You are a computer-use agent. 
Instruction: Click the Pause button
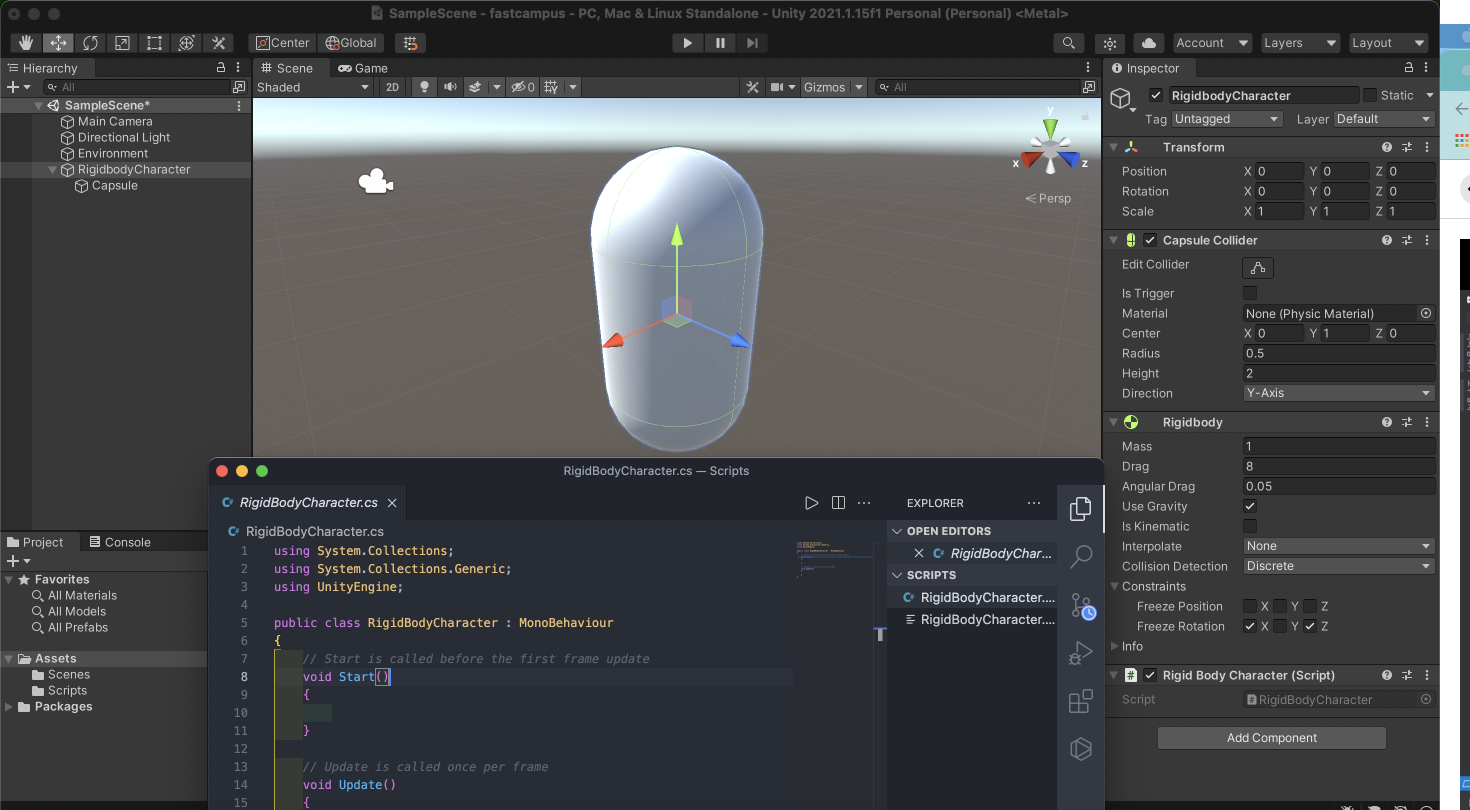tap(720, 43)
